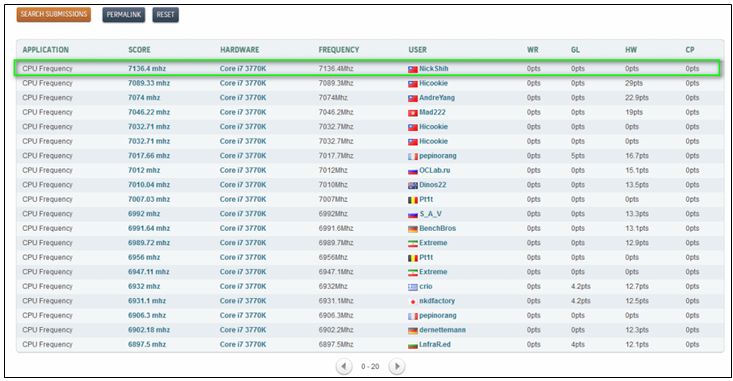Image resolution: width=733 pixels, height=381 pixels.
Task: Click the flag icon beside nkdfactory
Action: (412, 301)
